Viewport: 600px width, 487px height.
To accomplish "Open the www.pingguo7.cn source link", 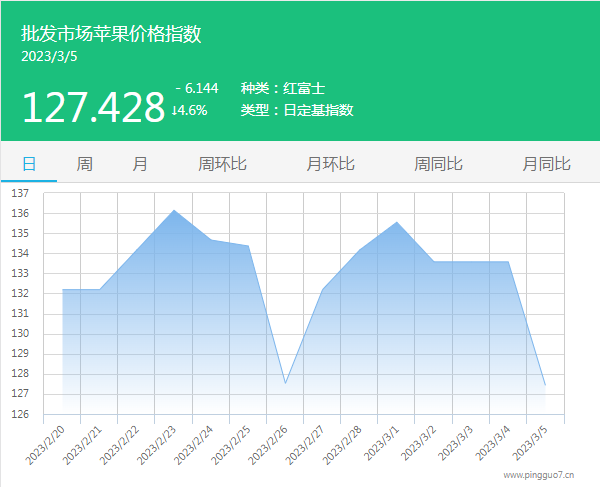I will [539, 475].
